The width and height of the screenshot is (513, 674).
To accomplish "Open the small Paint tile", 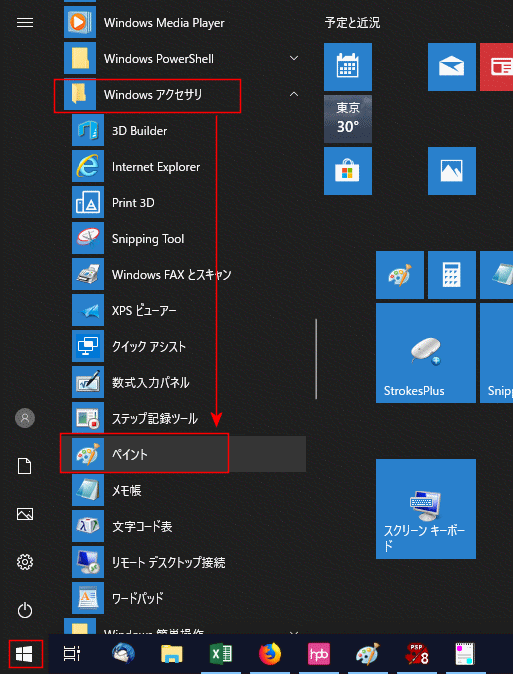I will (x=400, y=275).
